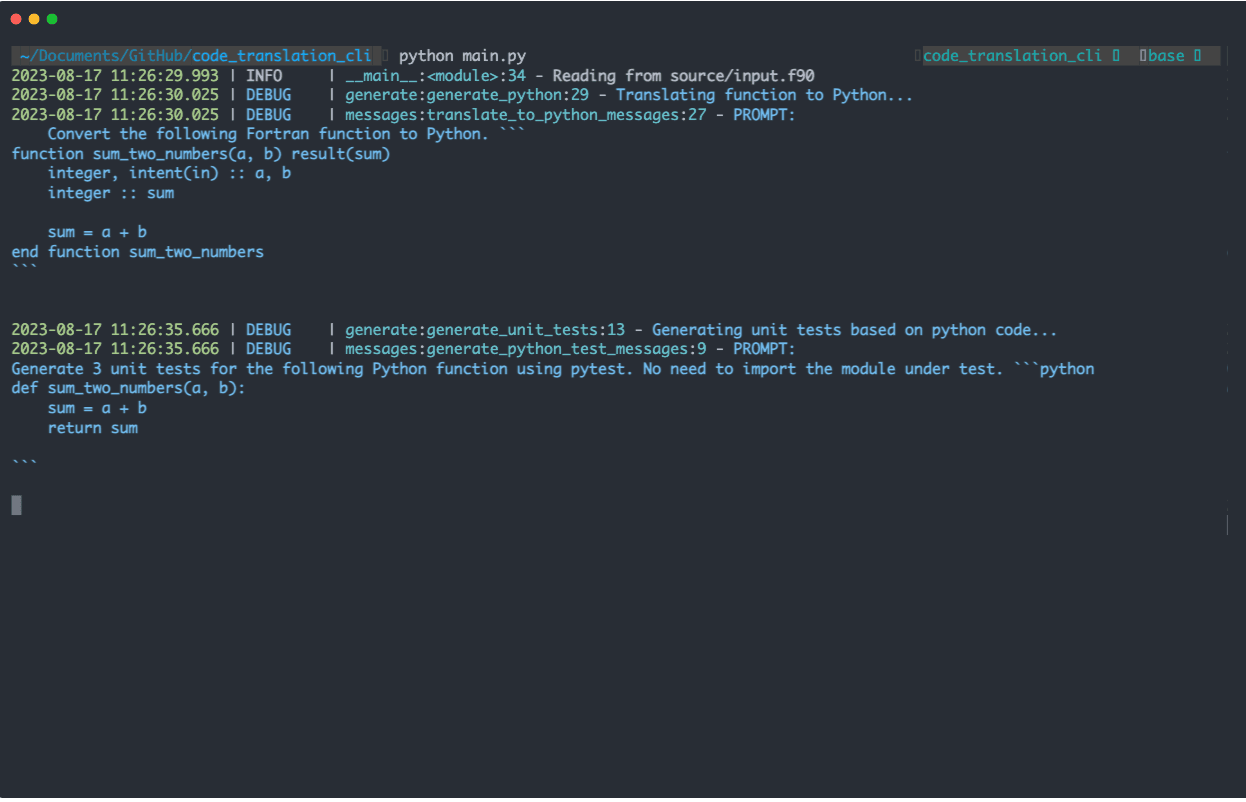This screenshot has height=802, width=1246.
Task: Select the right-side code_translation_cli prompt segment
Action: (x=1012, y=56)
